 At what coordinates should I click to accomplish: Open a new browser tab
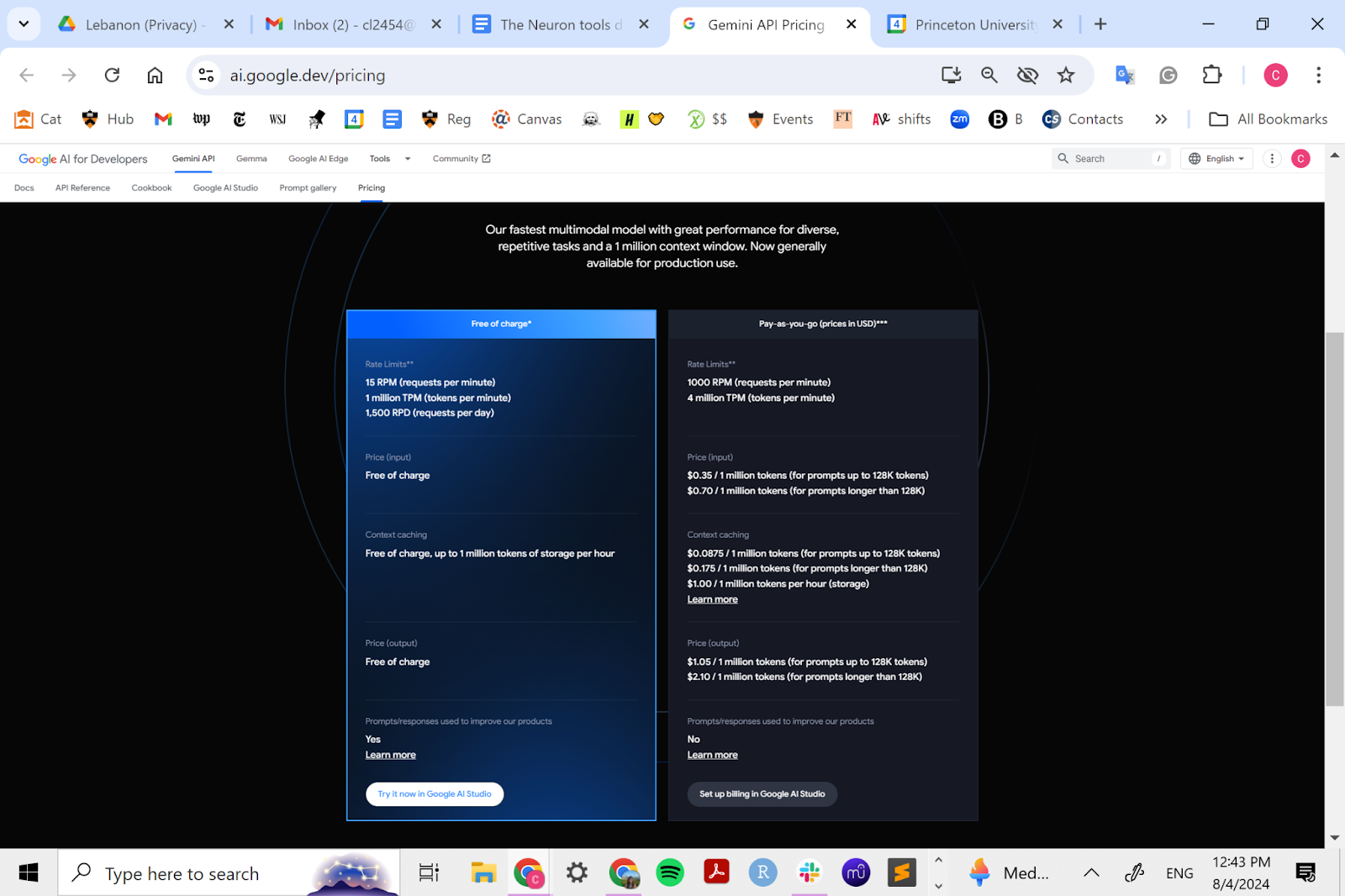1100,24
